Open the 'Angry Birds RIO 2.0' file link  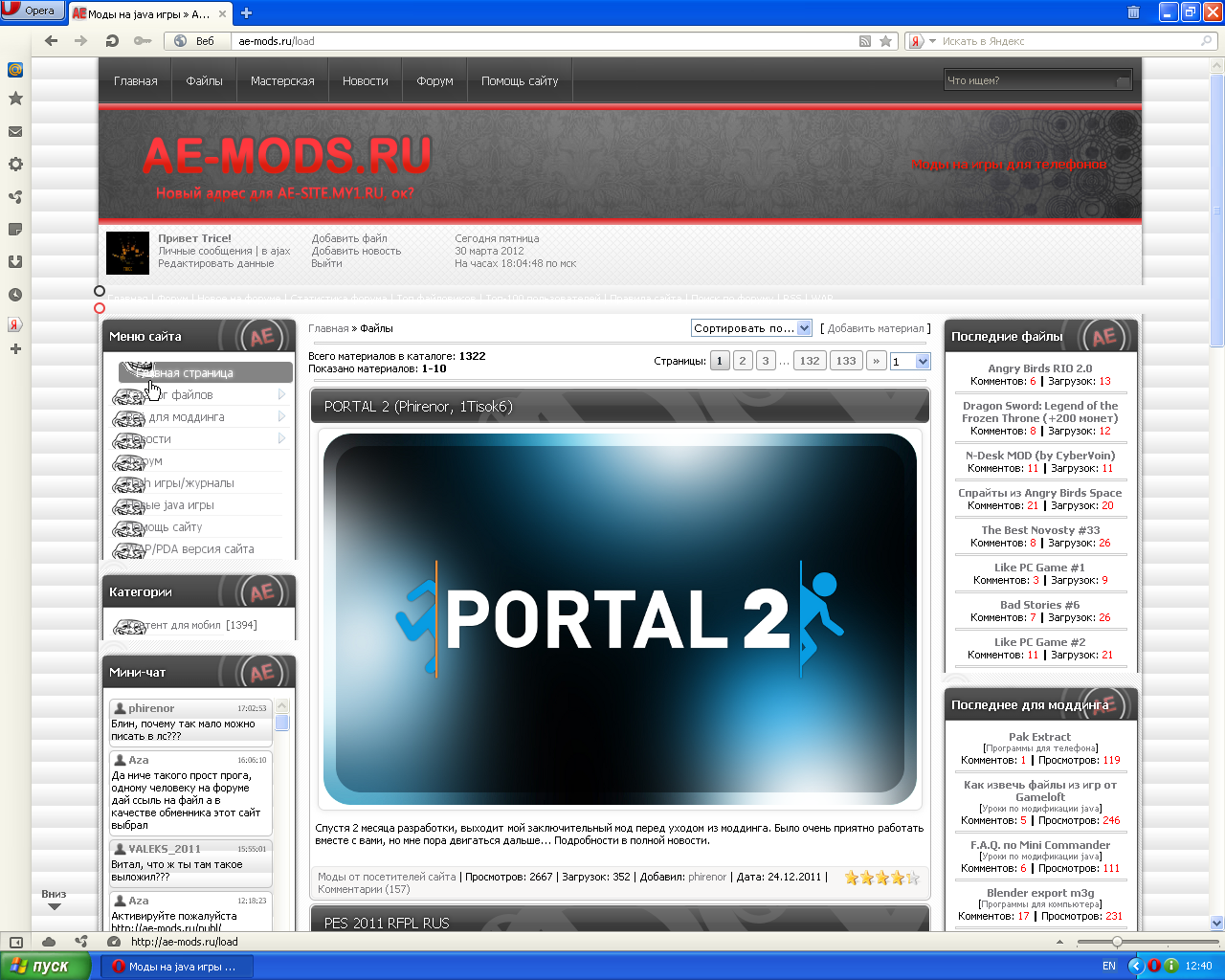(1040, 368)
